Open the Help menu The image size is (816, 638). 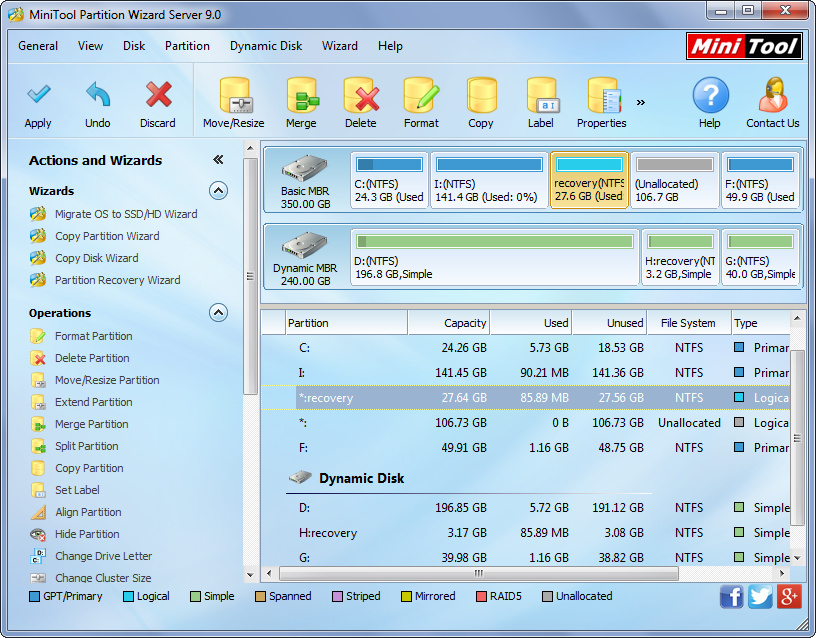click(x=390, y=46)
